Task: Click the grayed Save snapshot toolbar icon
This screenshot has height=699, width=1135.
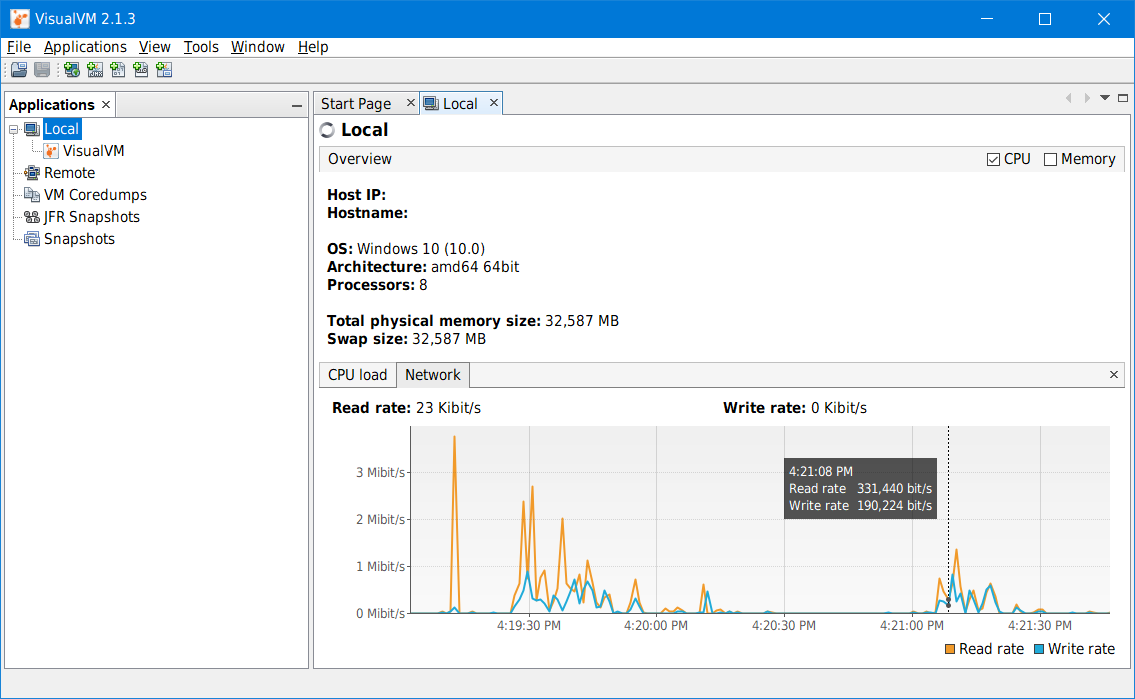Action: pos(43,69)
